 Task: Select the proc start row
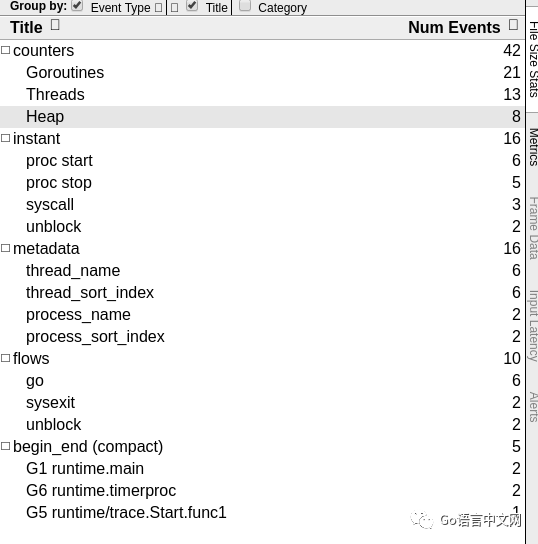tap(262, 160)
